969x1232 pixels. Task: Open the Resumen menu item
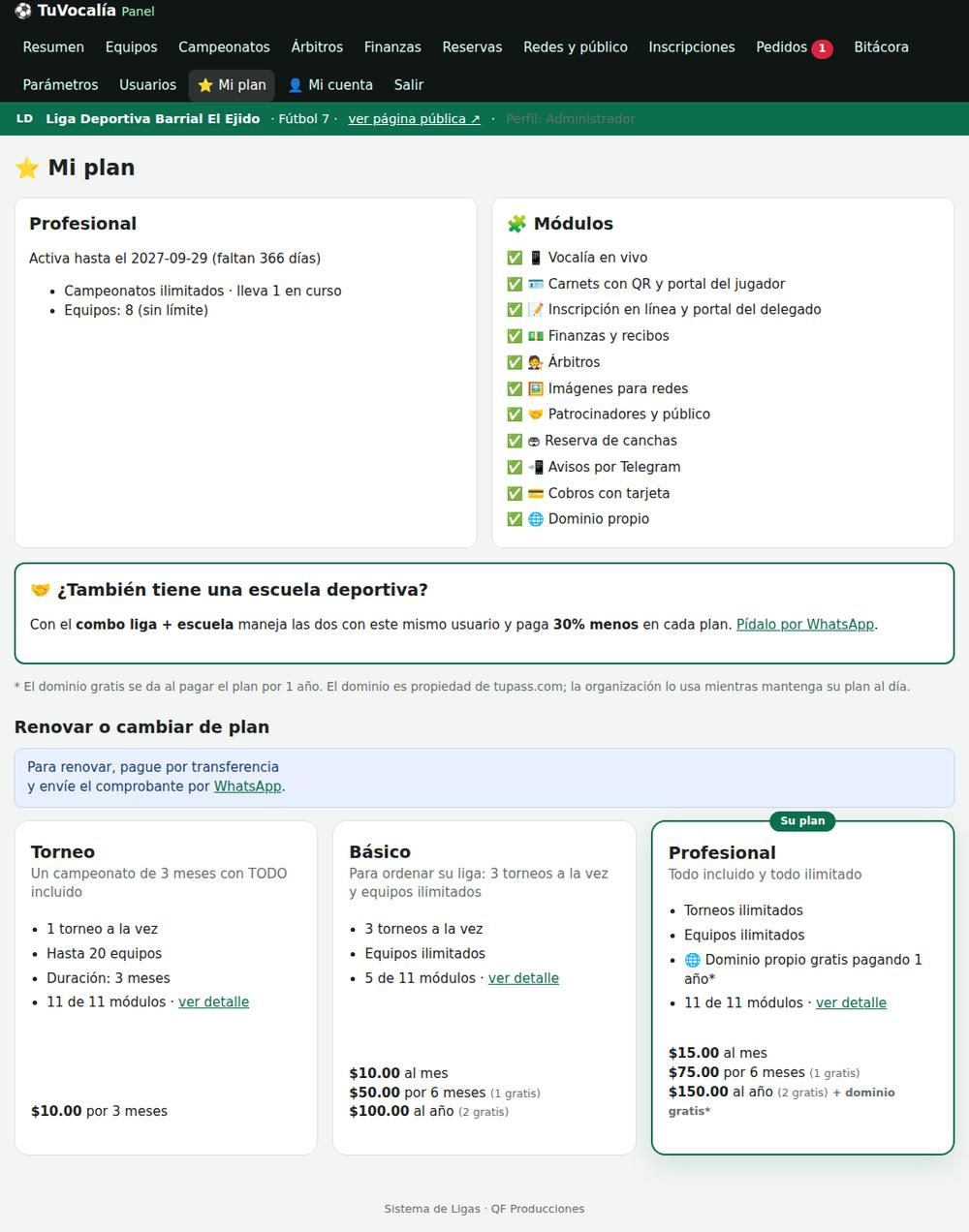(53, 46)
